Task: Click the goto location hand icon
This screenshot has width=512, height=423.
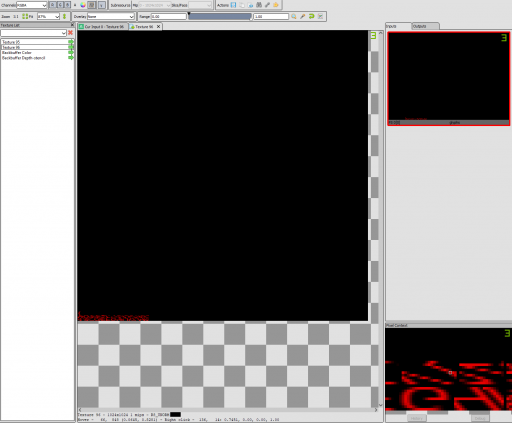Action: point(276,5)
